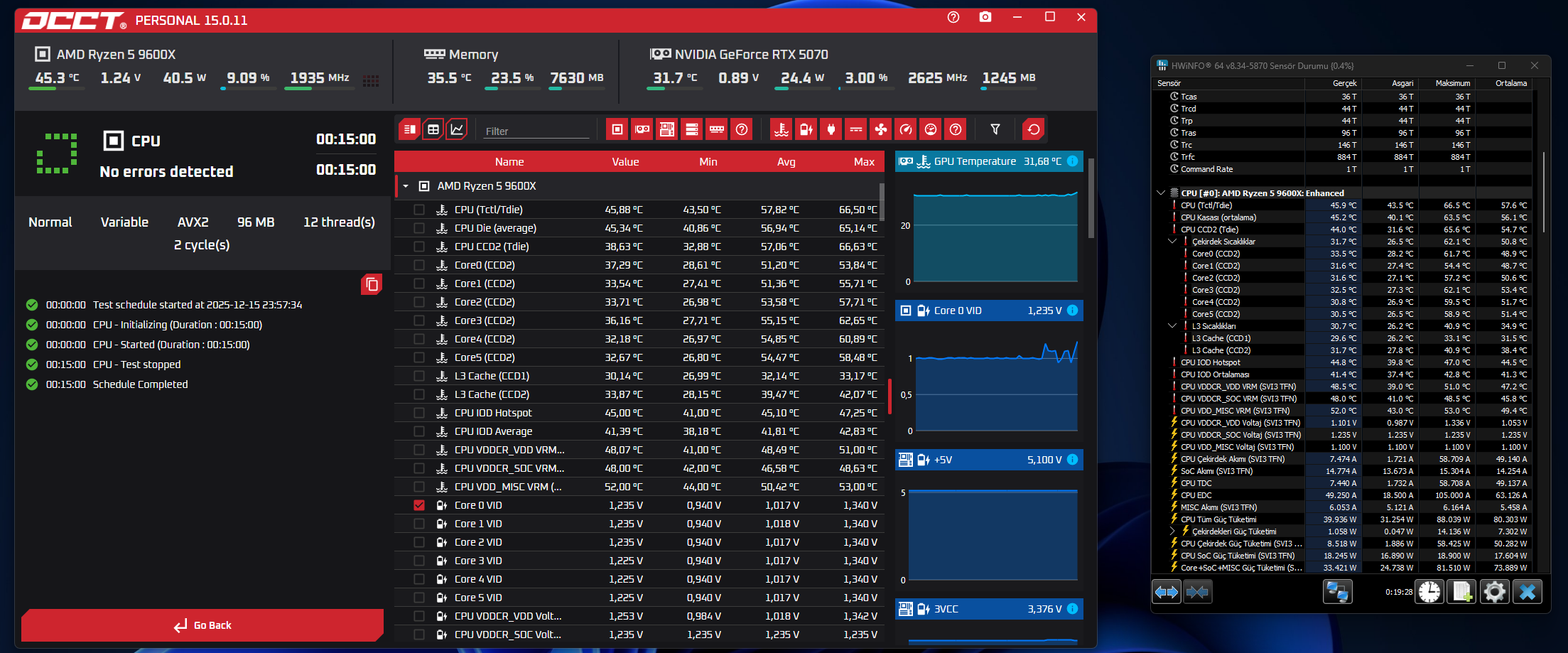Click the OCCT sensor table scrollbar thumb

[x=882, y=201]
